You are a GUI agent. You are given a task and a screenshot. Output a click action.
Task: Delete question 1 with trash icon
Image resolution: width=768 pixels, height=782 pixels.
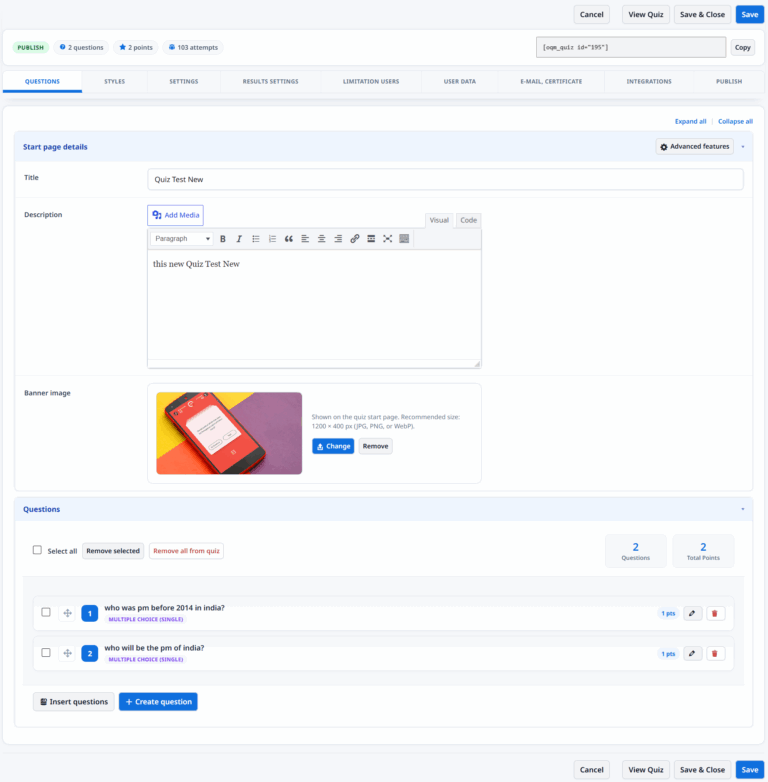[715, 613]
